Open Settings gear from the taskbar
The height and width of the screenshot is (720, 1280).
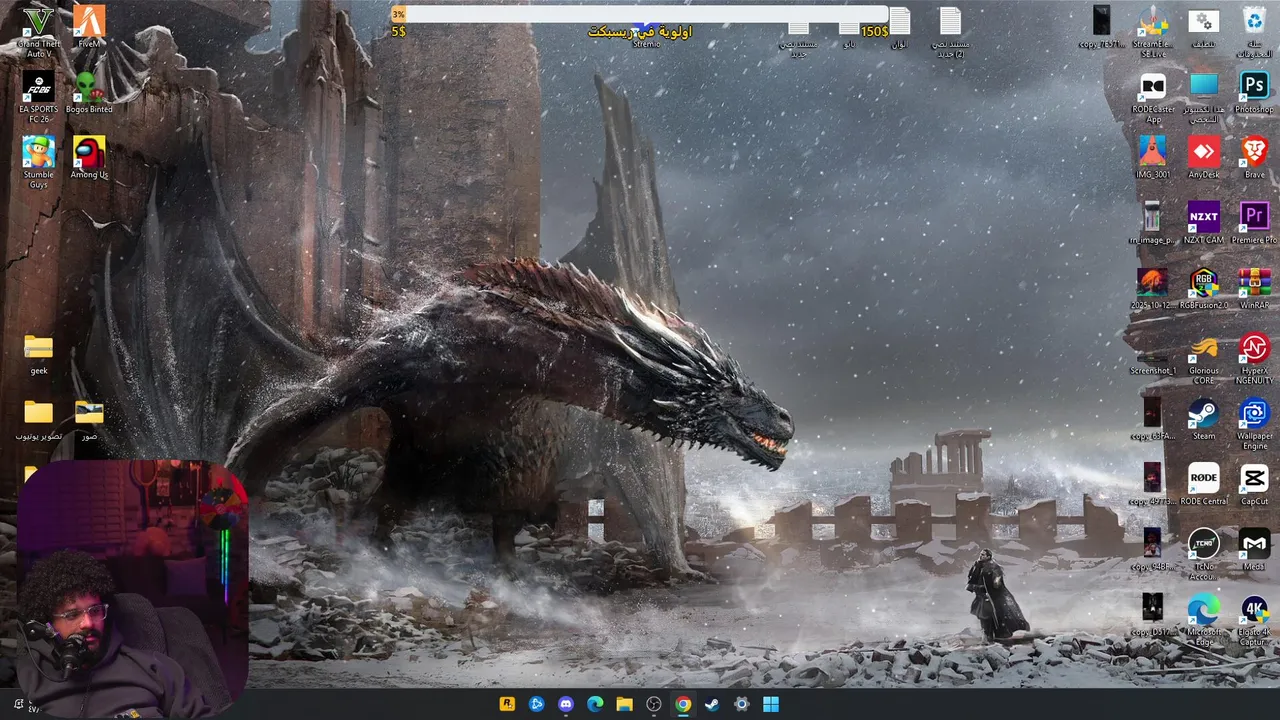741,704
